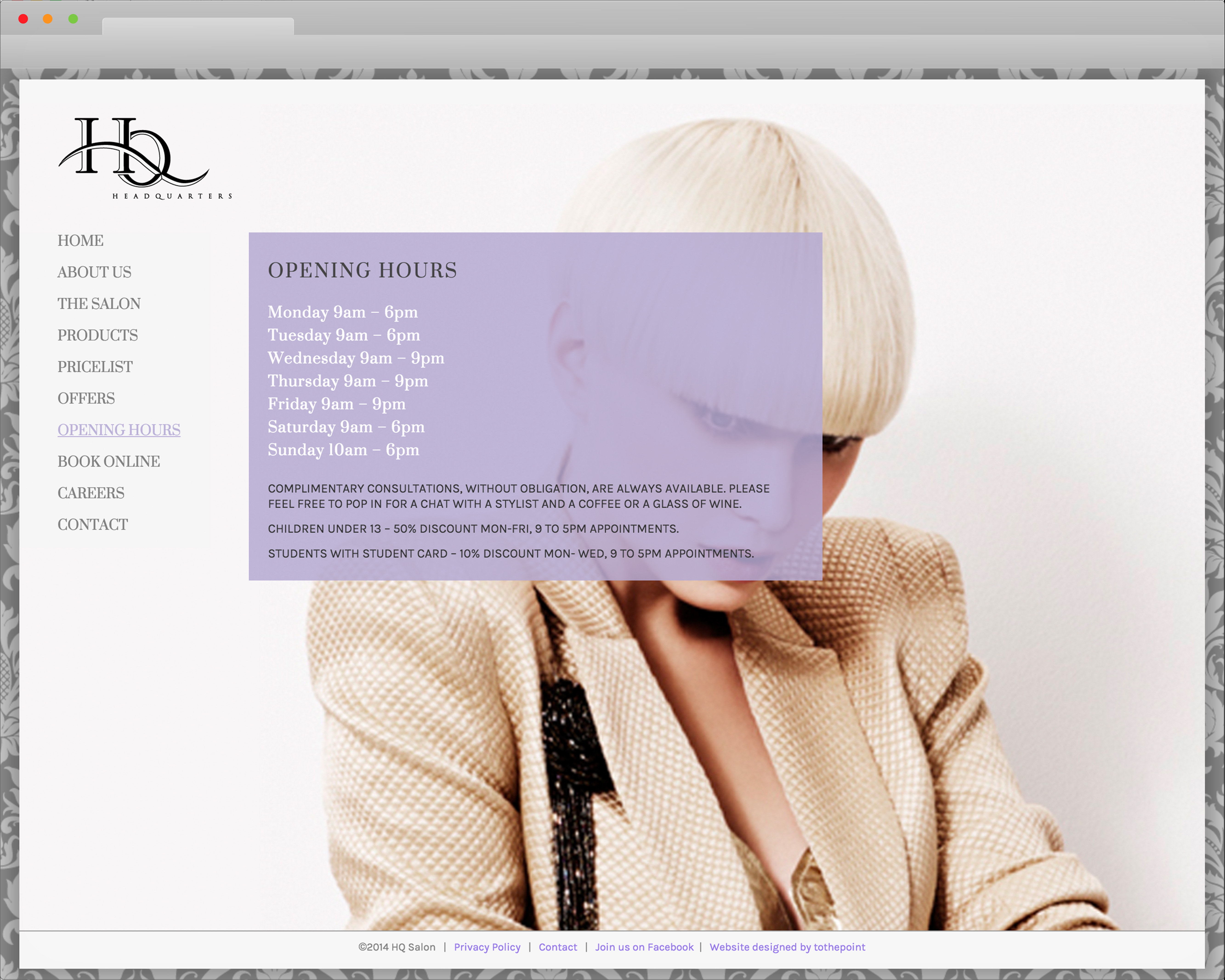The image size is (1225, 980).
Task: Click the children under 13 discount text
Action: pyautogui.click(x=473, y=529)
